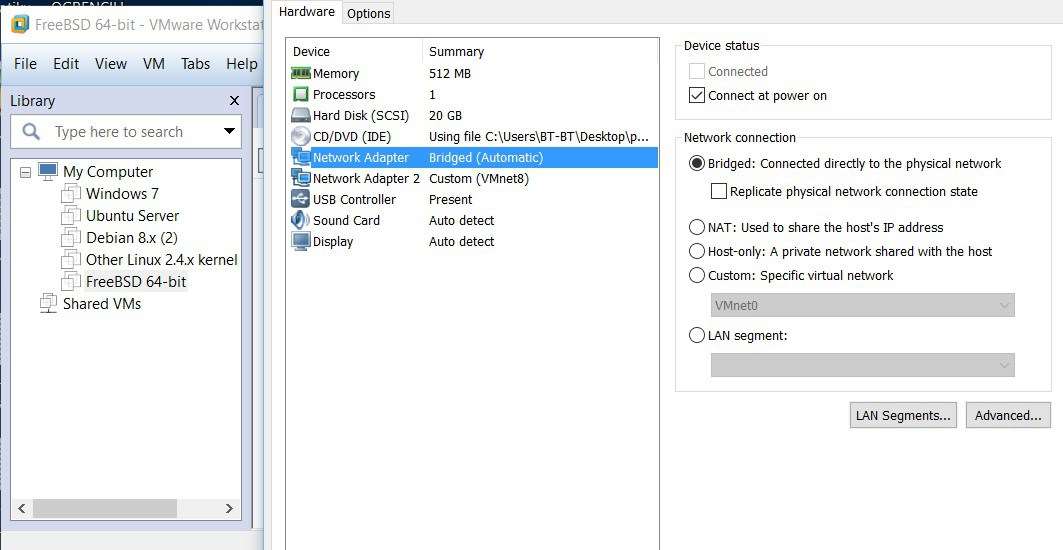Enable Replicate physical network connection state
The height and width of the screenshot is (550, 1063).
pyautogui.click(x=719, y=191)
